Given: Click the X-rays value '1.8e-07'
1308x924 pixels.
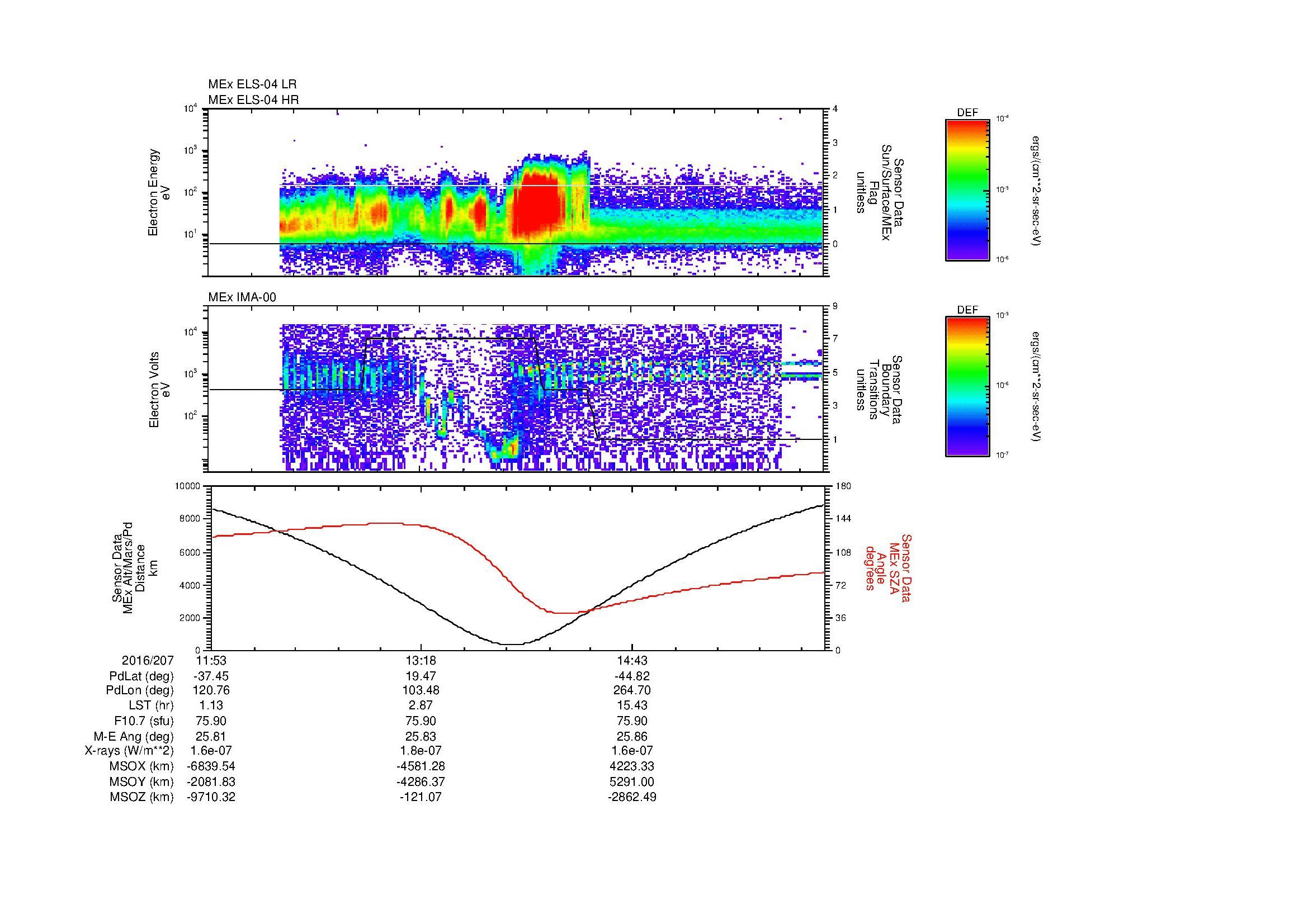Looking at the screenshot, I should click(x=421, y=751).
